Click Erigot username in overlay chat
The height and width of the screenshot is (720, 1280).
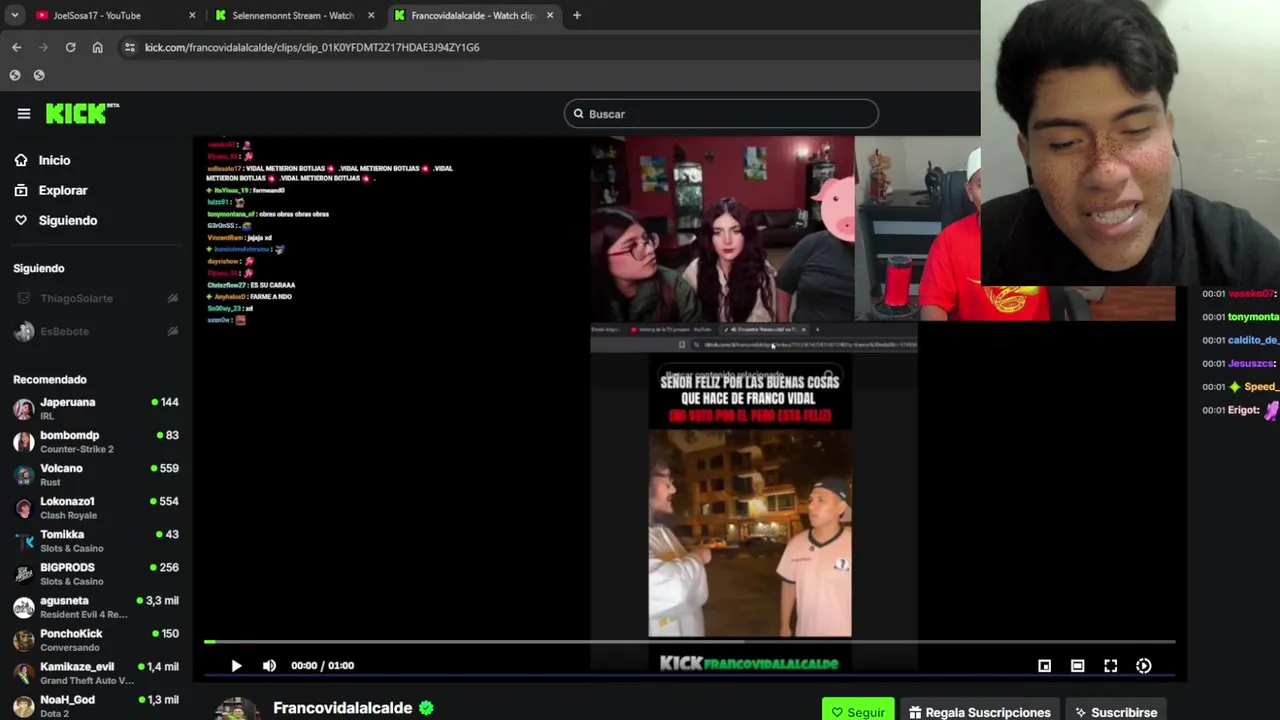(1244, 410)
